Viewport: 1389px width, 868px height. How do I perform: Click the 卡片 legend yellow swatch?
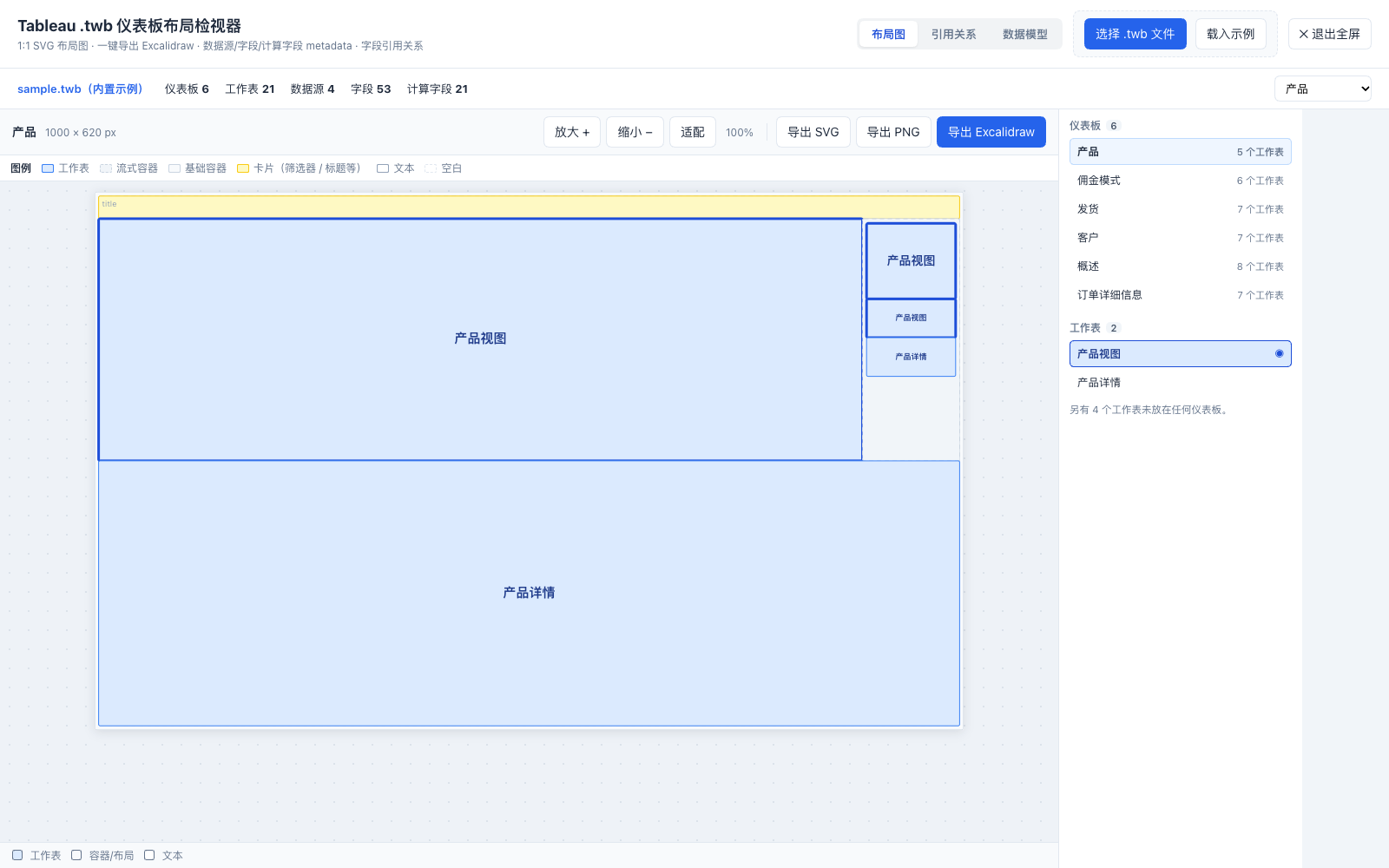(x=243, y=168)
